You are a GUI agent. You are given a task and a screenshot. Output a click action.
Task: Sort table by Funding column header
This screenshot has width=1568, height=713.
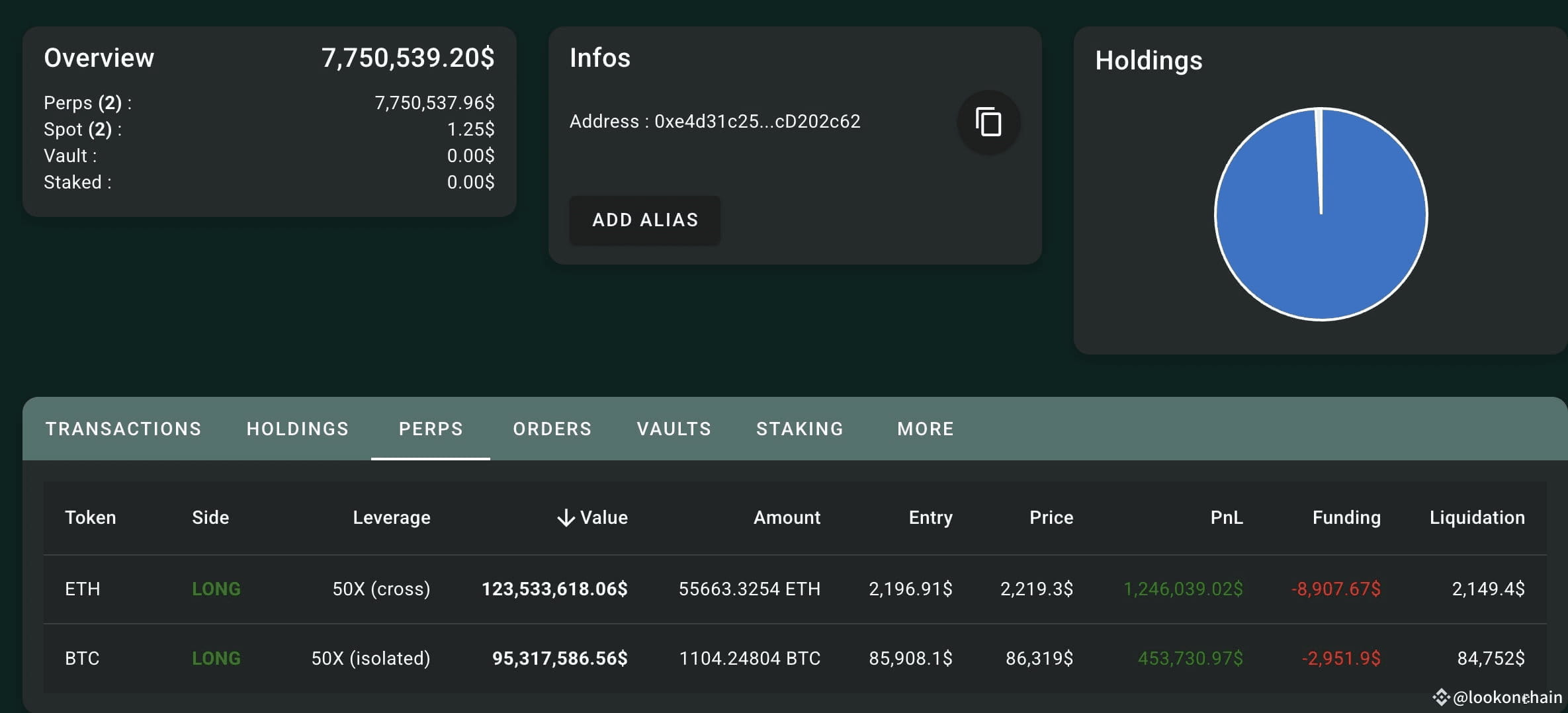pyautogui.click(x=1346, y=517)
